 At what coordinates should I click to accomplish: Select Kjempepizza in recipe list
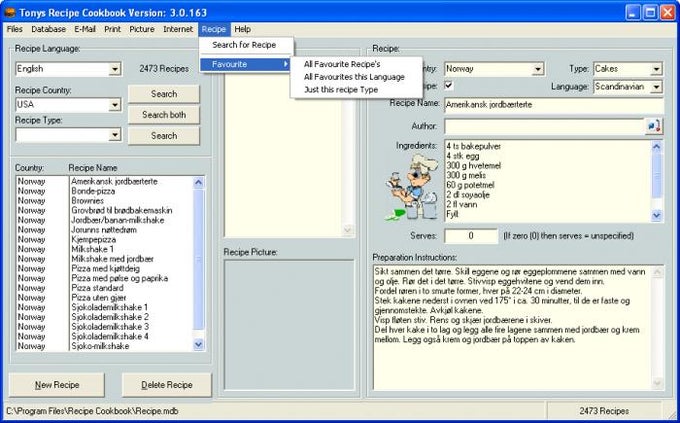[x=94, y=239]
